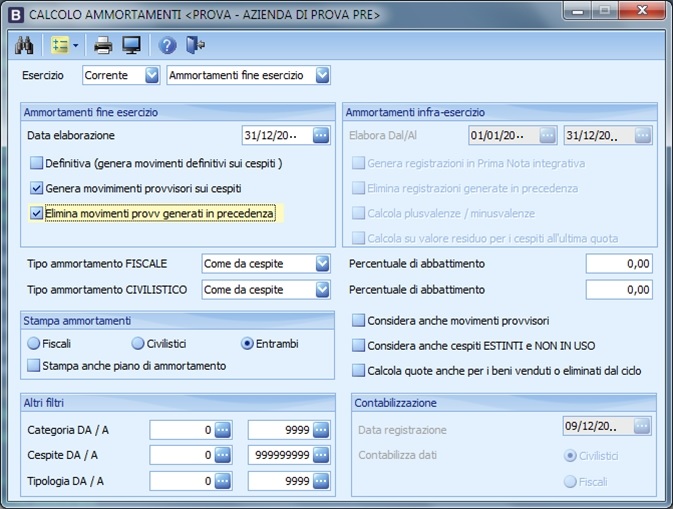Select Fiscali under Contabilizza dati
This screenshot has height=509, width=673.
570,482
